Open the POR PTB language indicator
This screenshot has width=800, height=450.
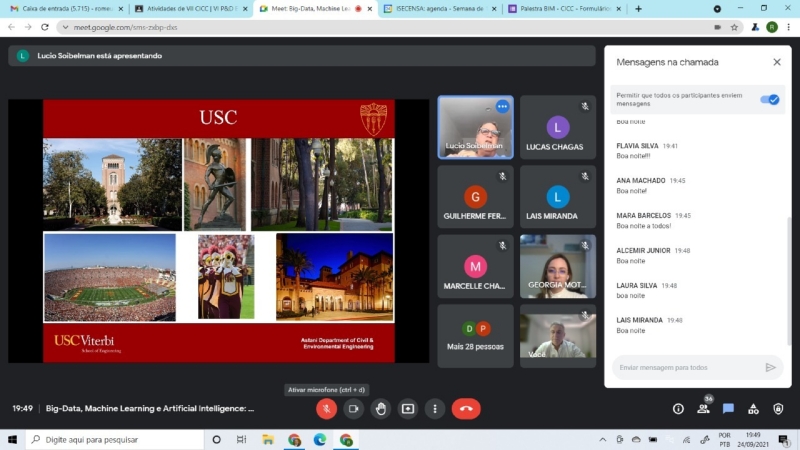(x=724, y=439)
